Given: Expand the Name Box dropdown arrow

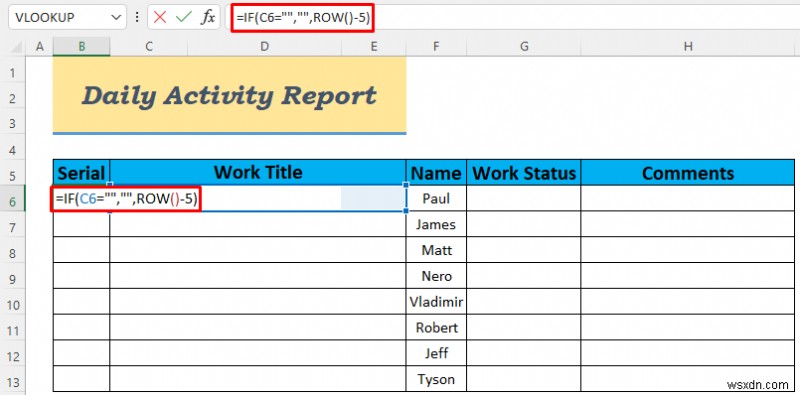Looking at the screenshot, I should tap(115, 18).
